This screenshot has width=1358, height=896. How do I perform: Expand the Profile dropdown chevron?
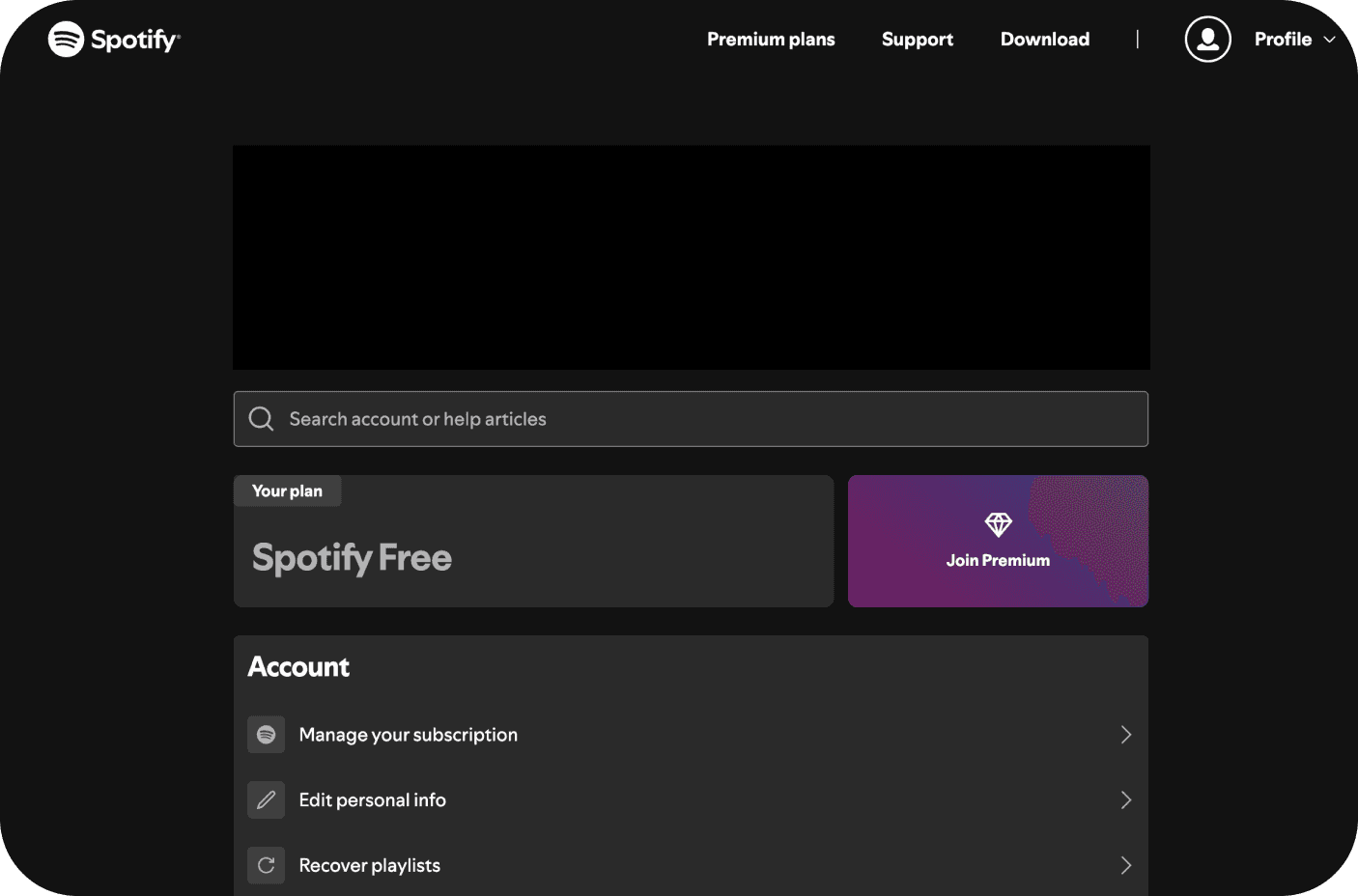click(1331, 40)
